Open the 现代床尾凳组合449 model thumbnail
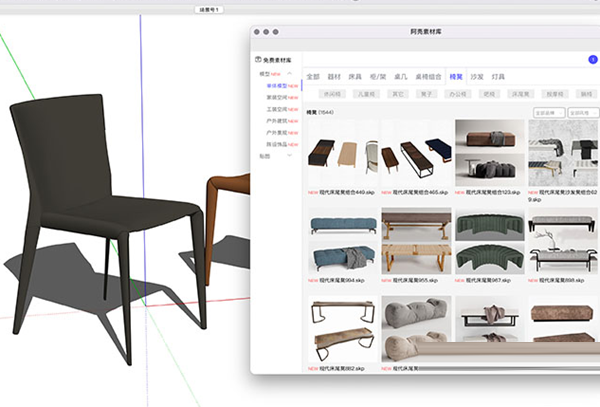600x407 pixels. 343,153
